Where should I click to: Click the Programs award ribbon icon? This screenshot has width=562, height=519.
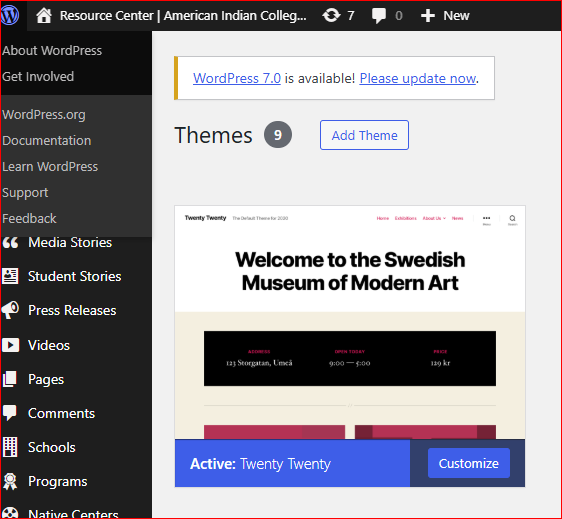pos(10,481)
